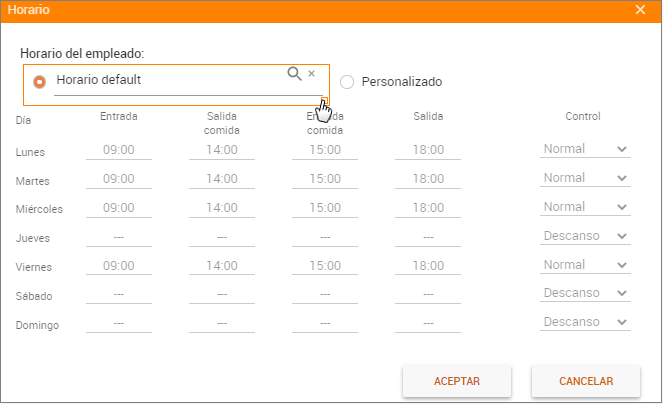This screenshot has width=664, height=405.
Task: Expand the Control dropdown for Domingo
Action: (x=585, y=323)
